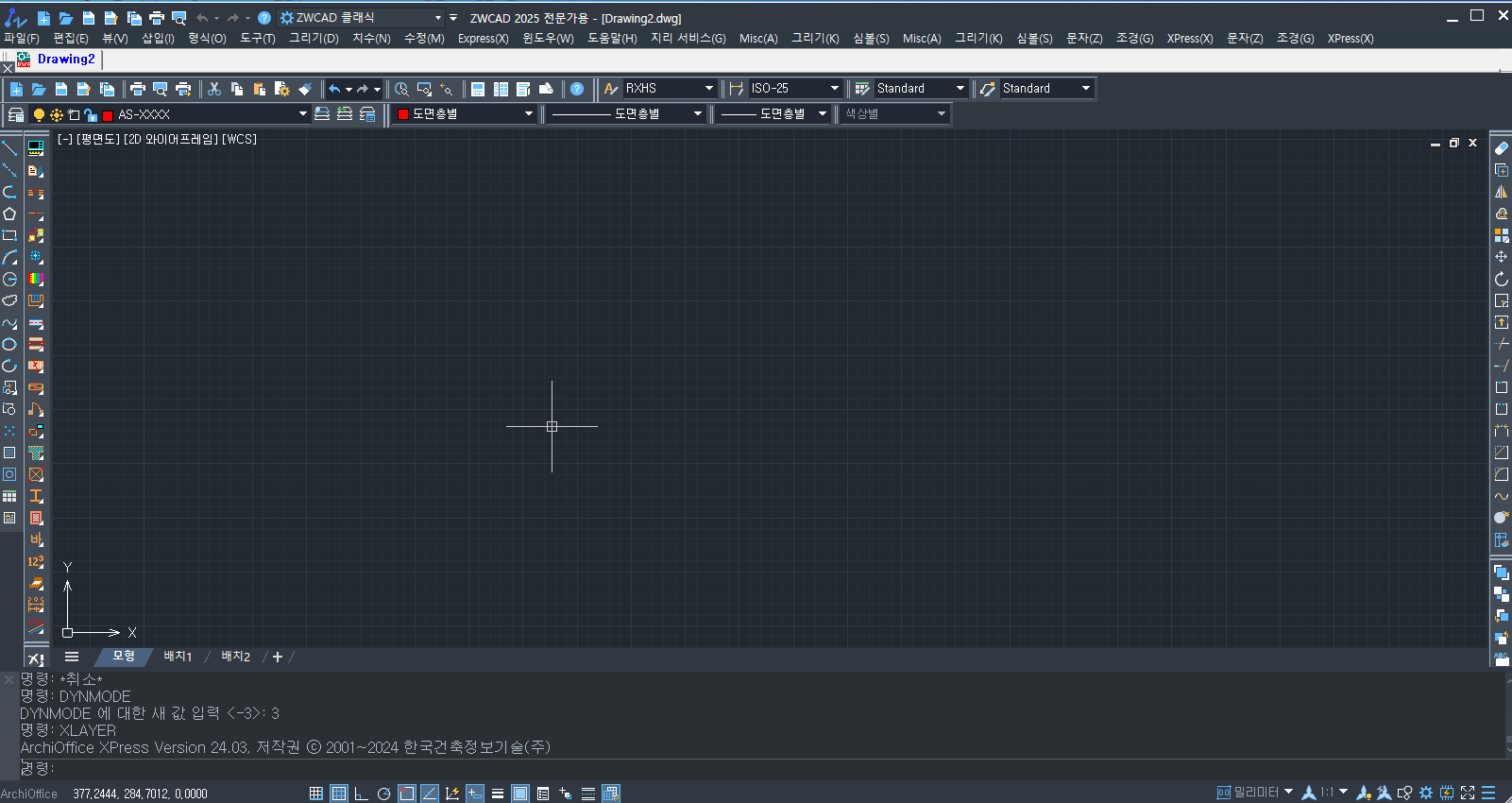
Task: Click the blue Help question icon
Action: point(577,89)
